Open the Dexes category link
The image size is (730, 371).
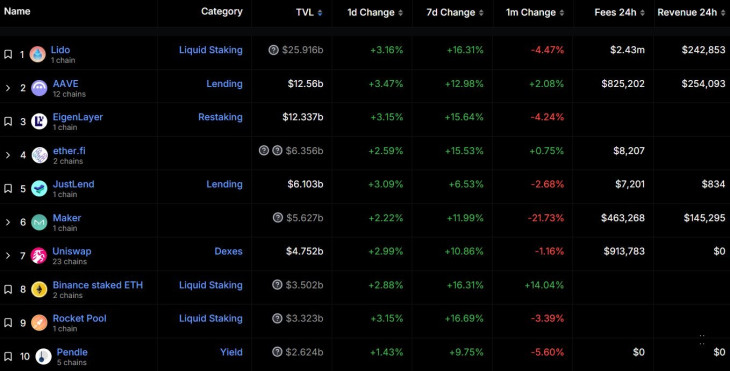(228, 251)
